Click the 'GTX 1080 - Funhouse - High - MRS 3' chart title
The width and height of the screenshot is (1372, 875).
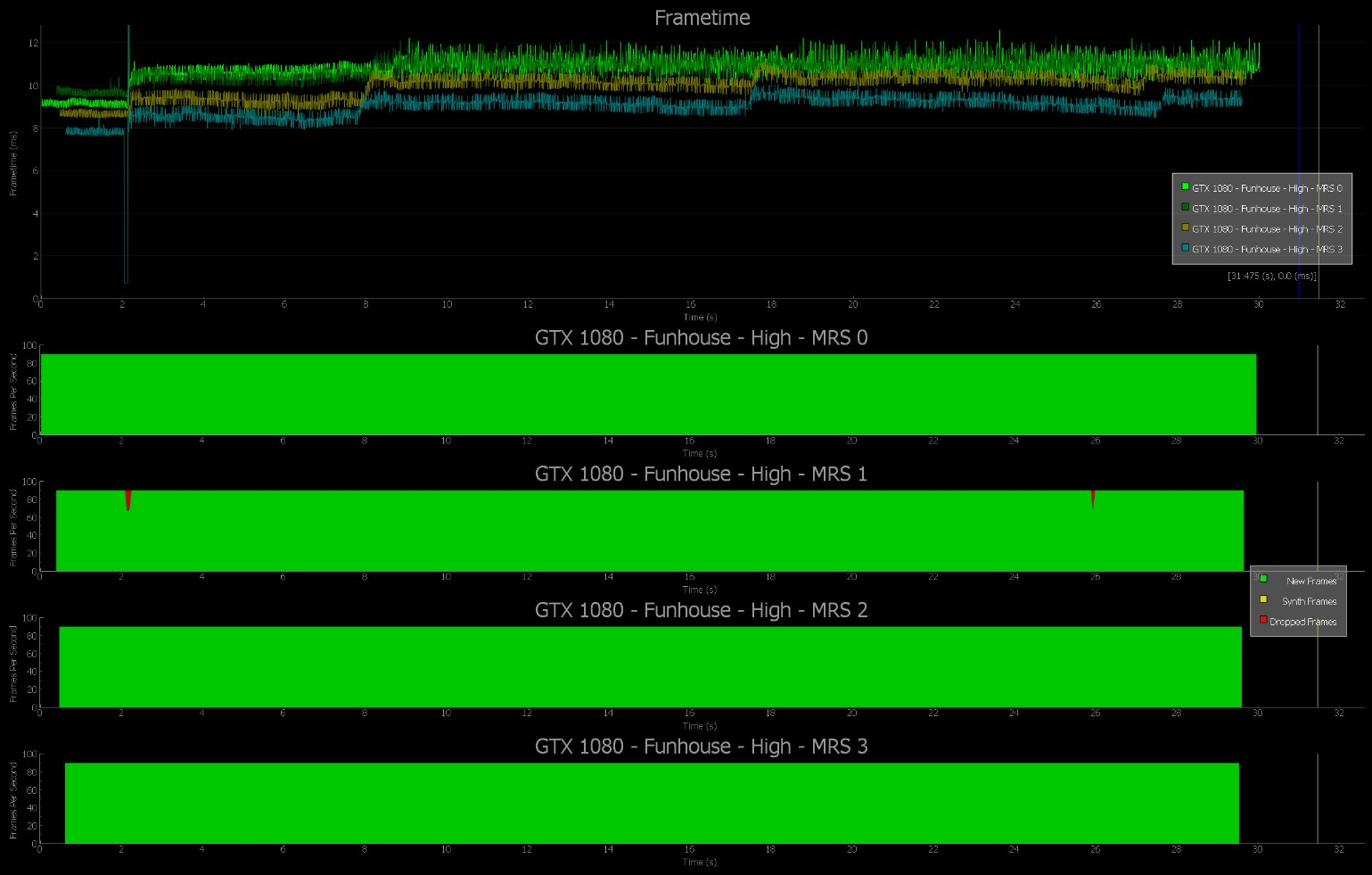click(x=701, y=747)
